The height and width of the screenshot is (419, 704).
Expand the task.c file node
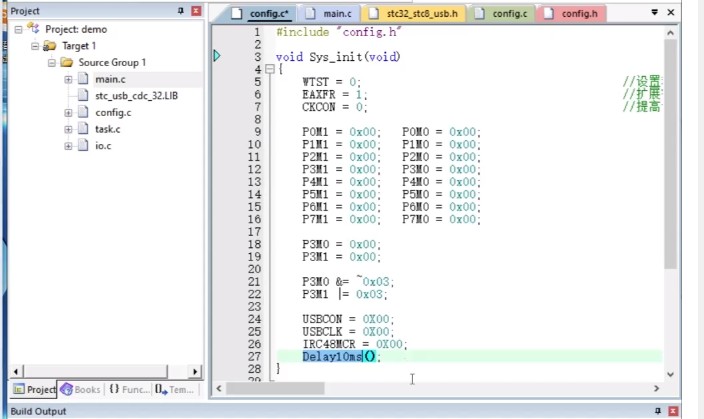(x=68, y=129)
